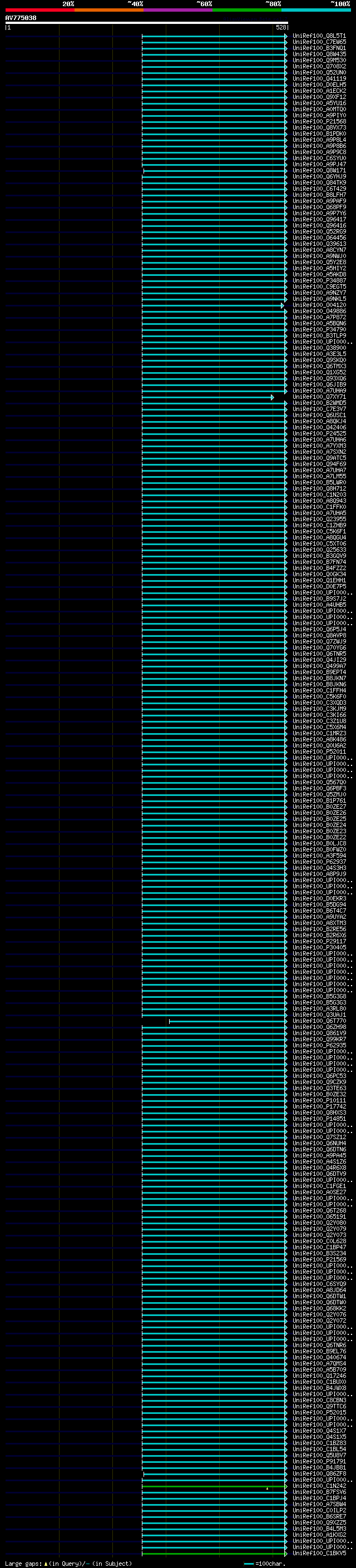Select hit label UniRef100_Q8W435
Screen dimensions: 356x1568
(x=319, y=54)
